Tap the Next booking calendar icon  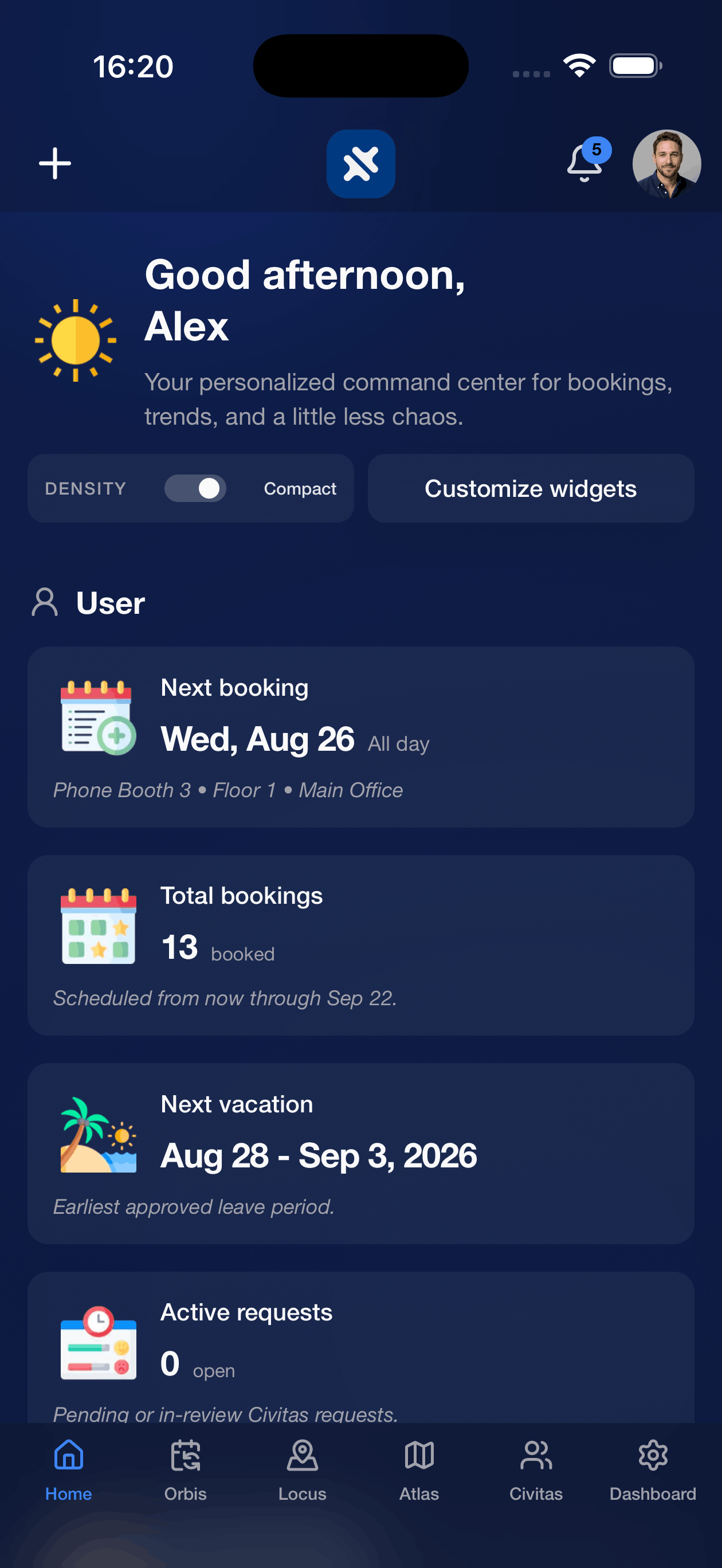coord(98,718)
